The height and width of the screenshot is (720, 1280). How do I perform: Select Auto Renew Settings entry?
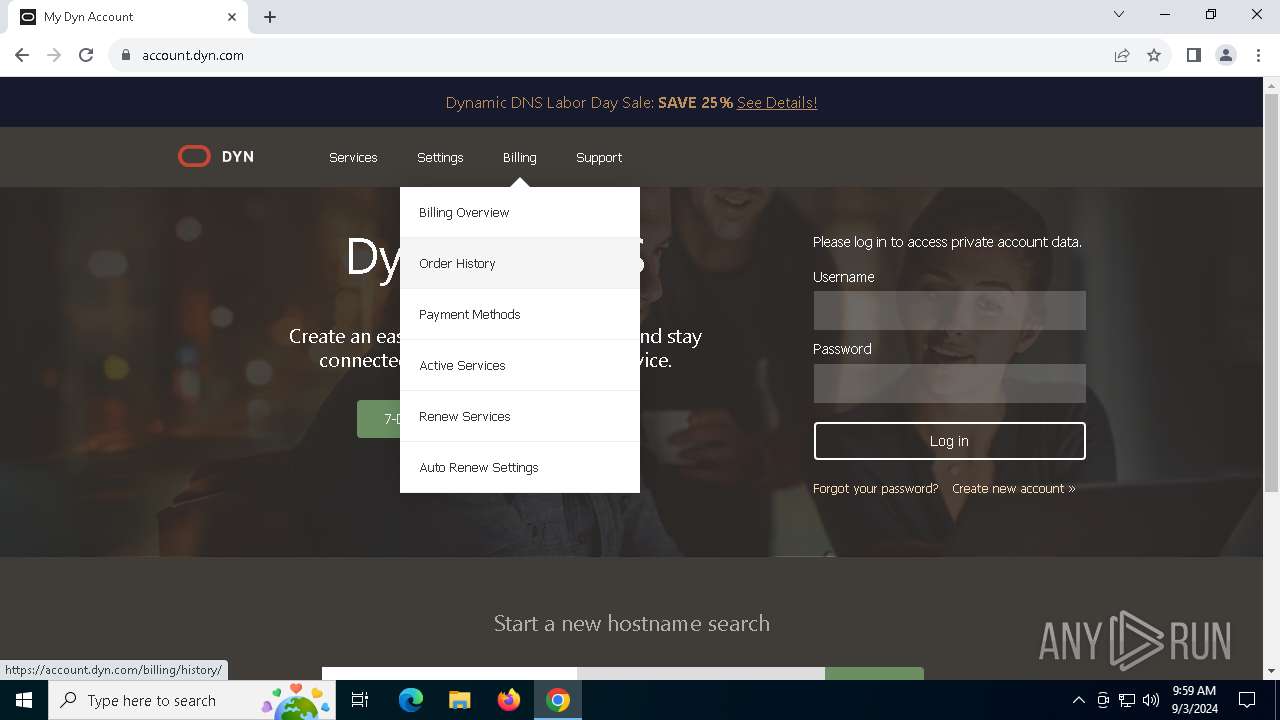coord(520,467)
